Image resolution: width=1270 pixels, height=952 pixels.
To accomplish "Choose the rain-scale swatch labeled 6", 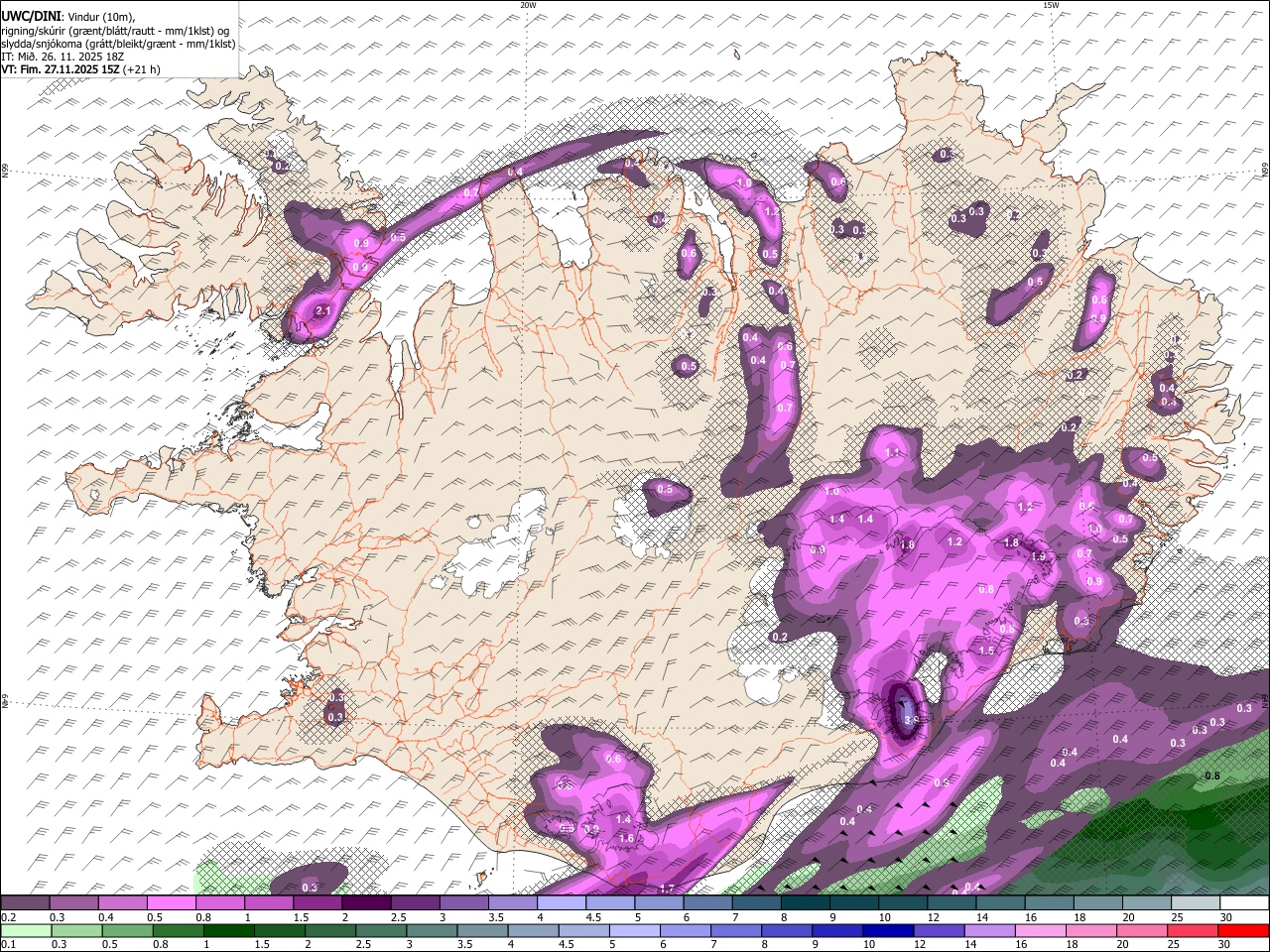I will [685, 930].
